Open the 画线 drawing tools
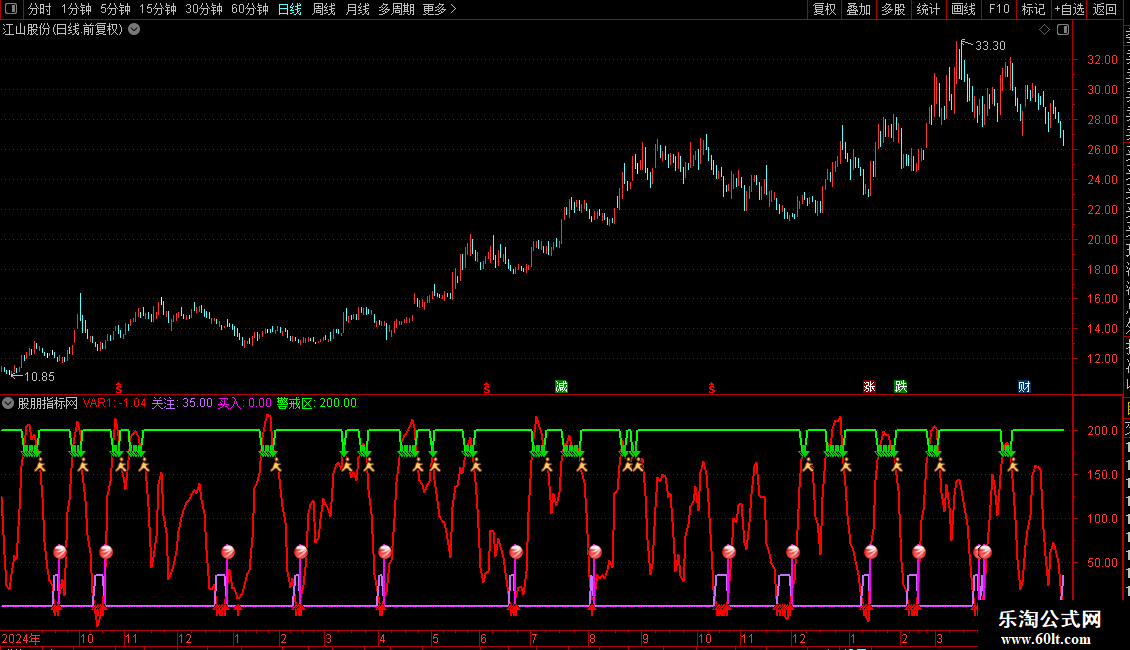The width and height of the screenshot is (1130, 650). tap(964, 9)
